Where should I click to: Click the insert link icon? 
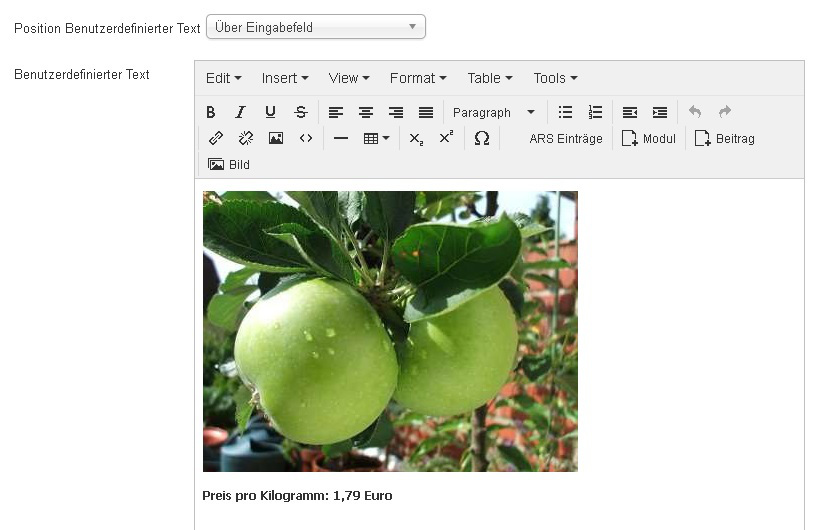[216, 139]
